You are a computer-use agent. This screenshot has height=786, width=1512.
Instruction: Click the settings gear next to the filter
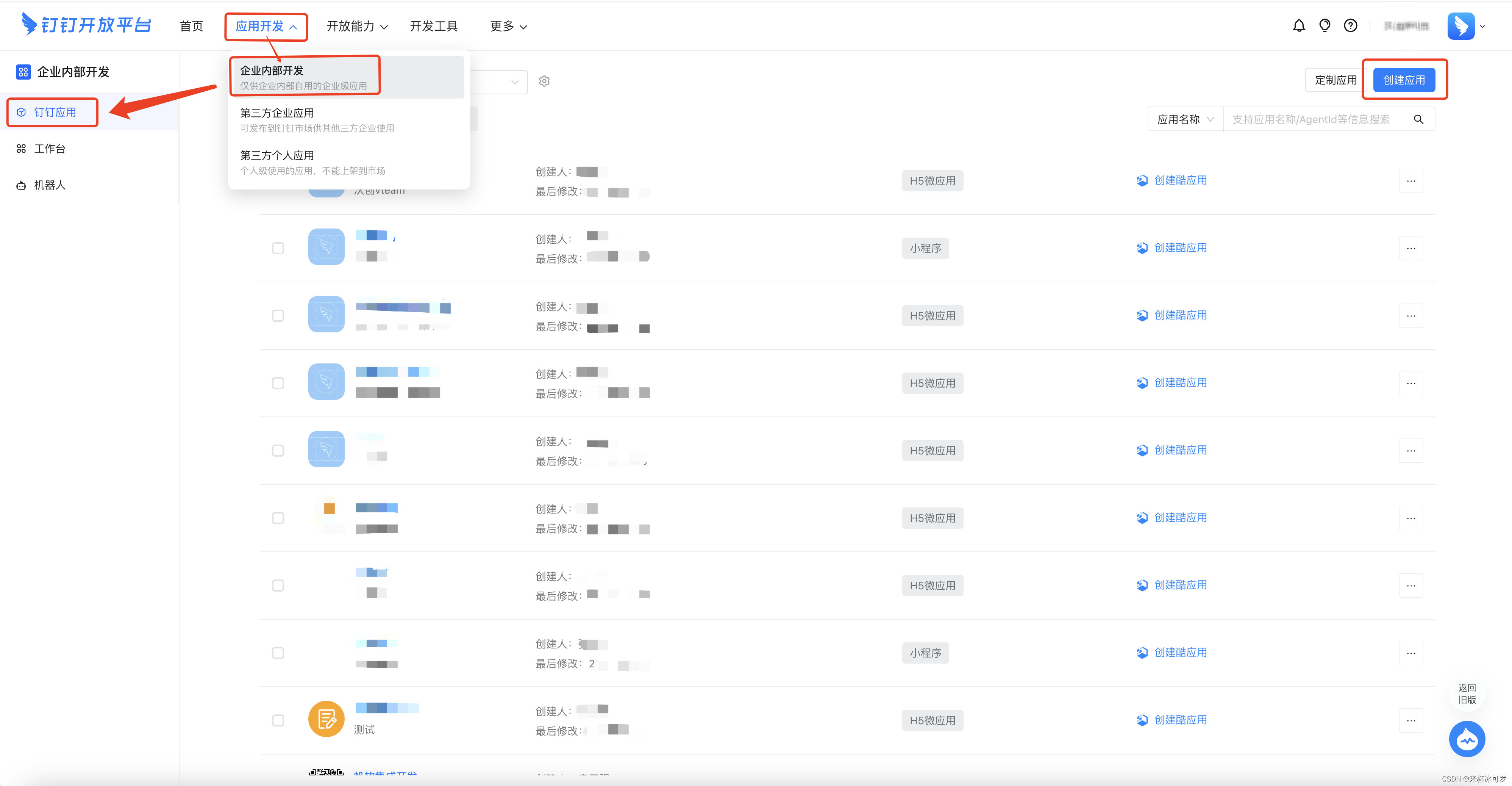click(x=544, y=81)
